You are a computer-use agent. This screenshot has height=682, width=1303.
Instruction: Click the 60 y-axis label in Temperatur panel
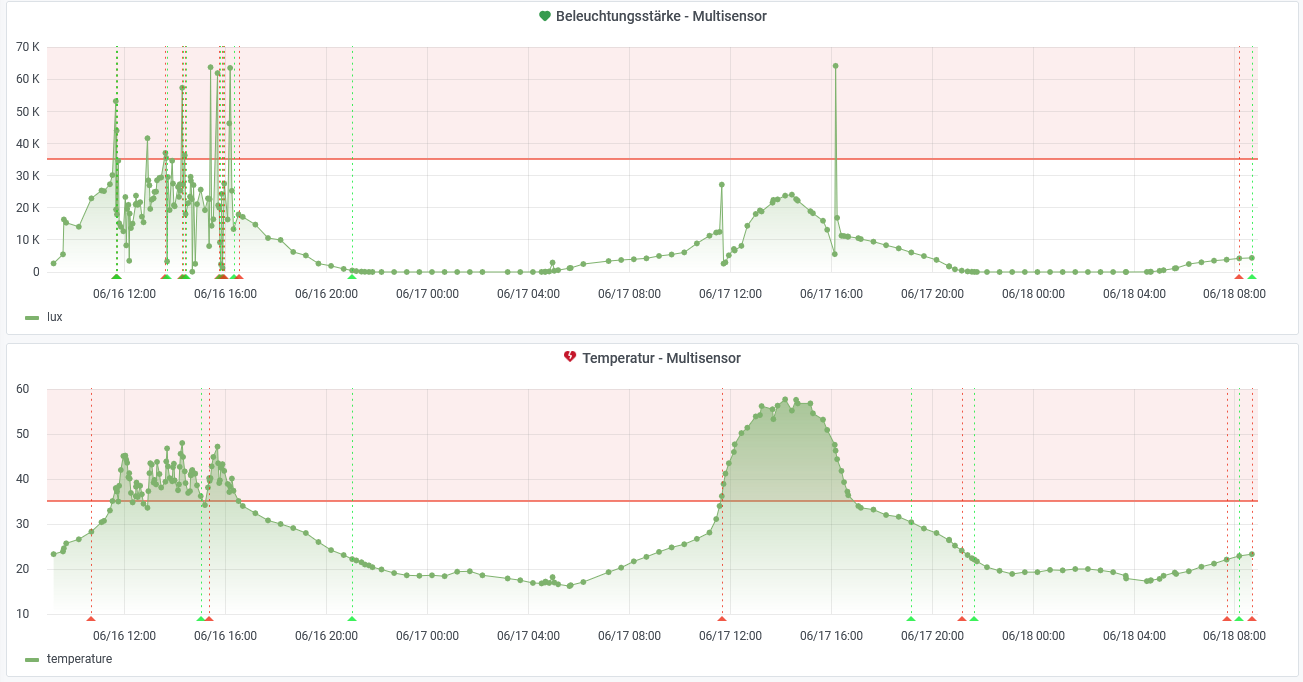pos(22,389)
